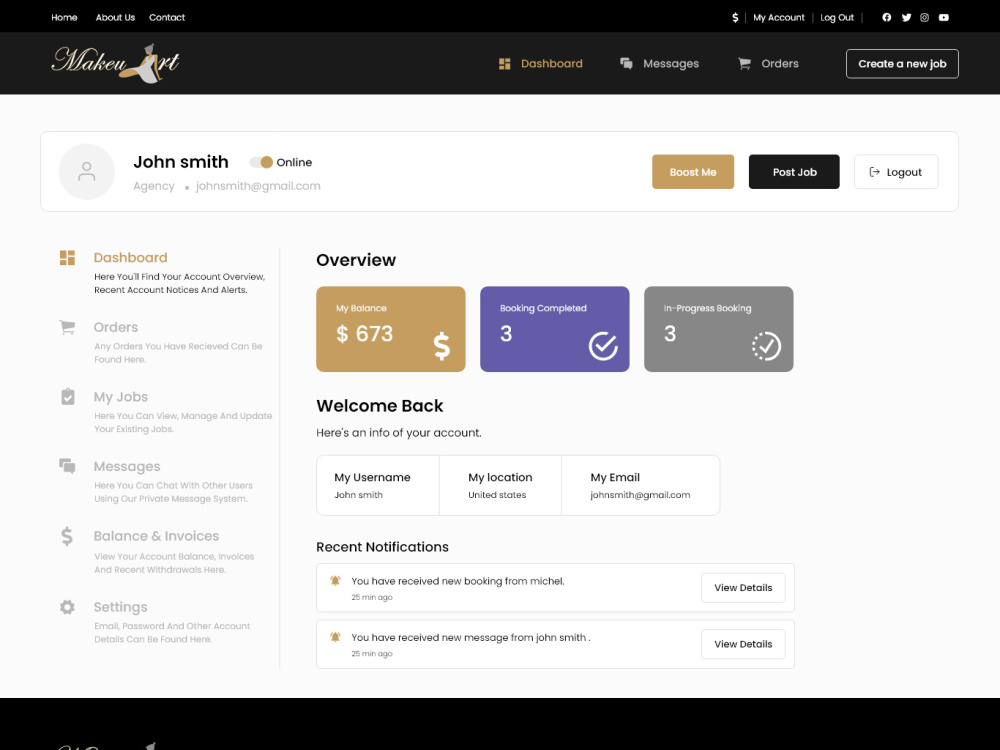
Task: Click the My location United states cell
Action: tap(500, 485)
